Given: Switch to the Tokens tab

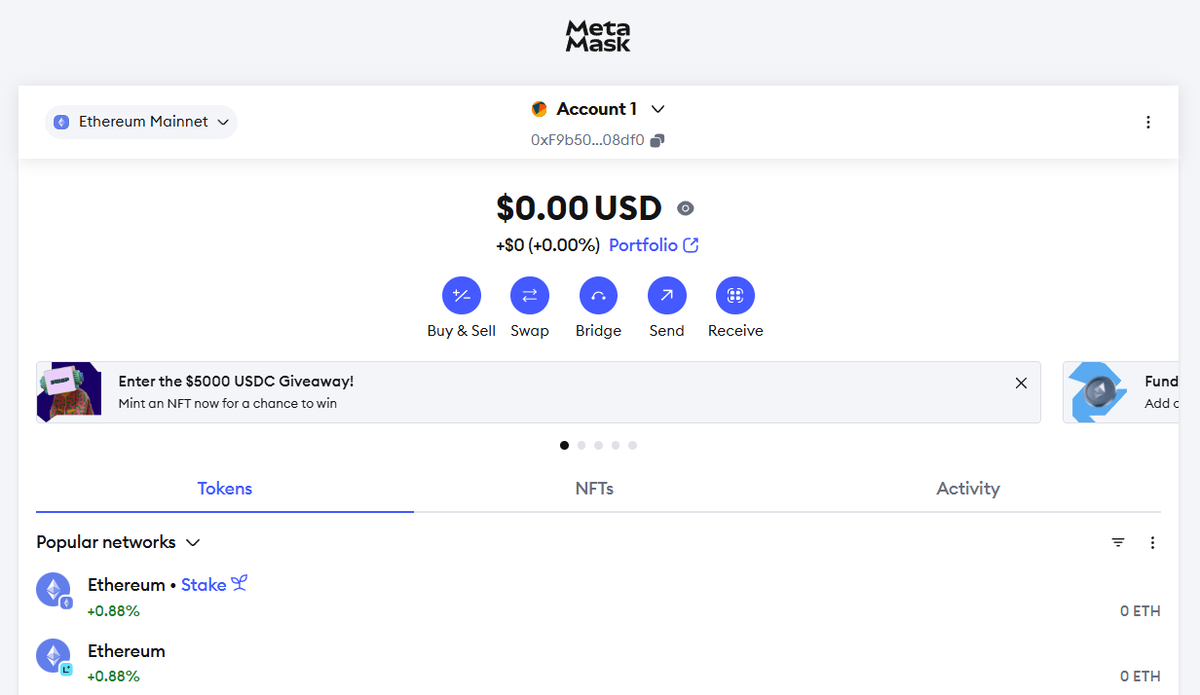Looking at the screenshot, I should tap(225, 489).
